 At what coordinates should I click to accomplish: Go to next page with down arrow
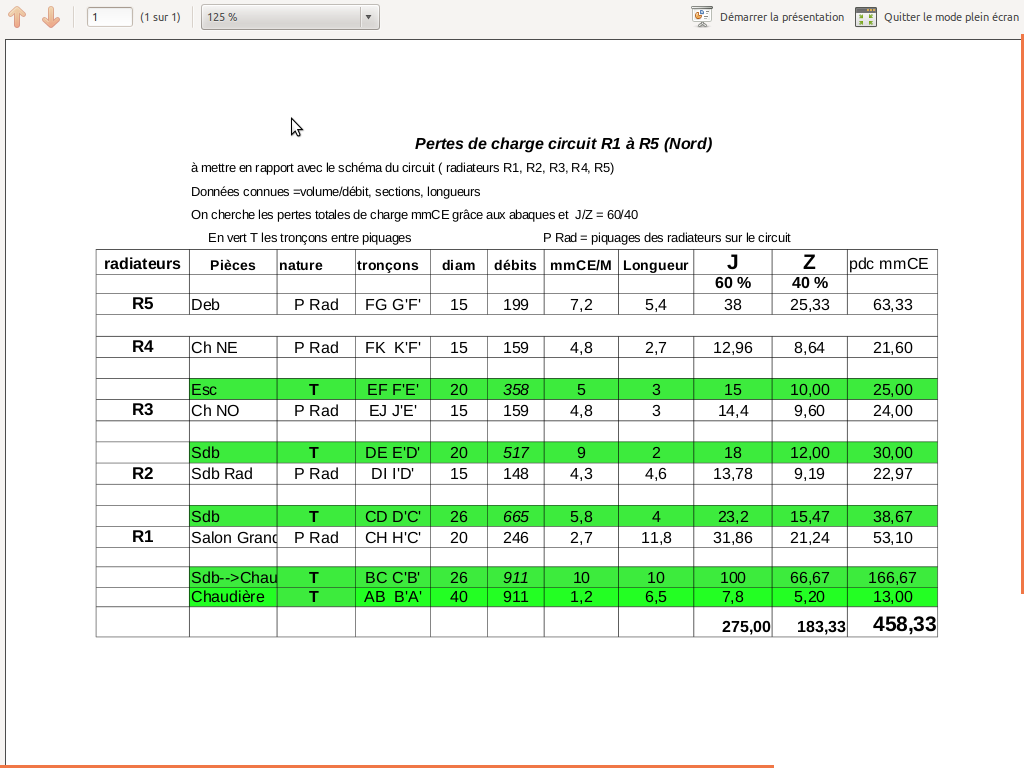(51, 17)
